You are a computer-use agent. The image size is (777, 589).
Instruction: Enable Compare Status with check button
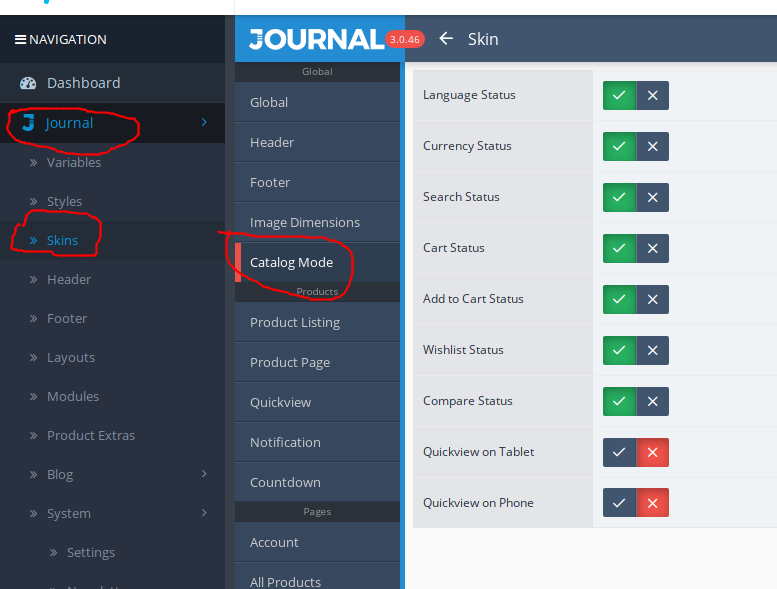[x=619, y=401]
